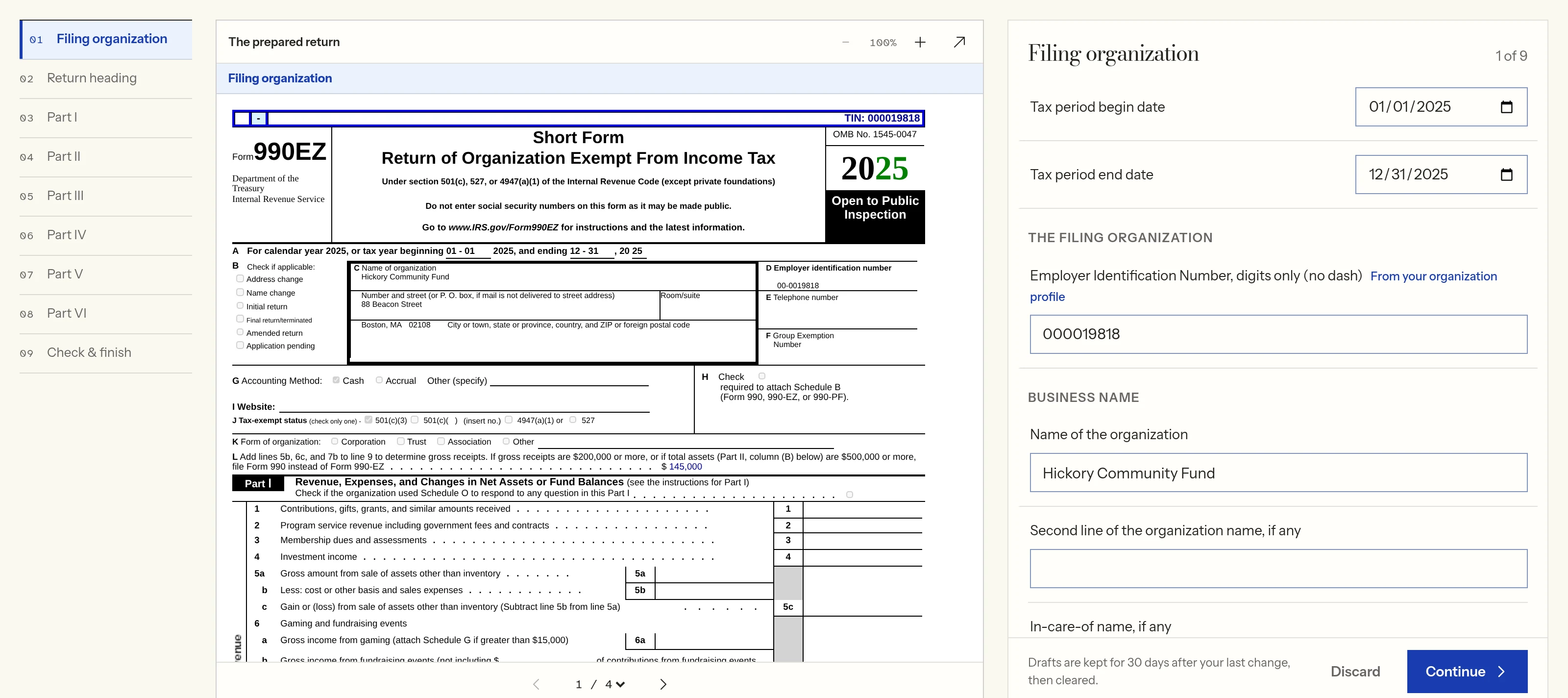Check the Initial return box
This screenshot has height=698, width=1568.
coord(240,306)
